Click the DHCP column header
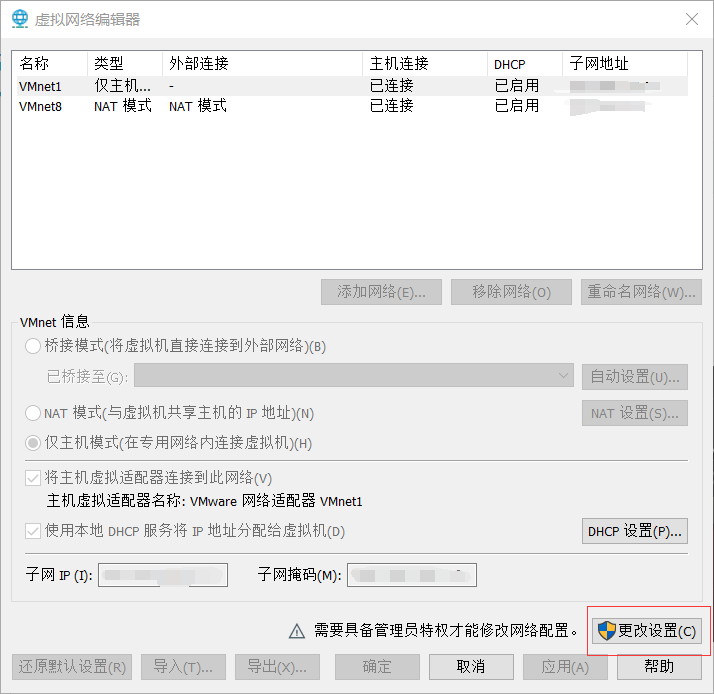714x694 pixels. tap(525, 63)
